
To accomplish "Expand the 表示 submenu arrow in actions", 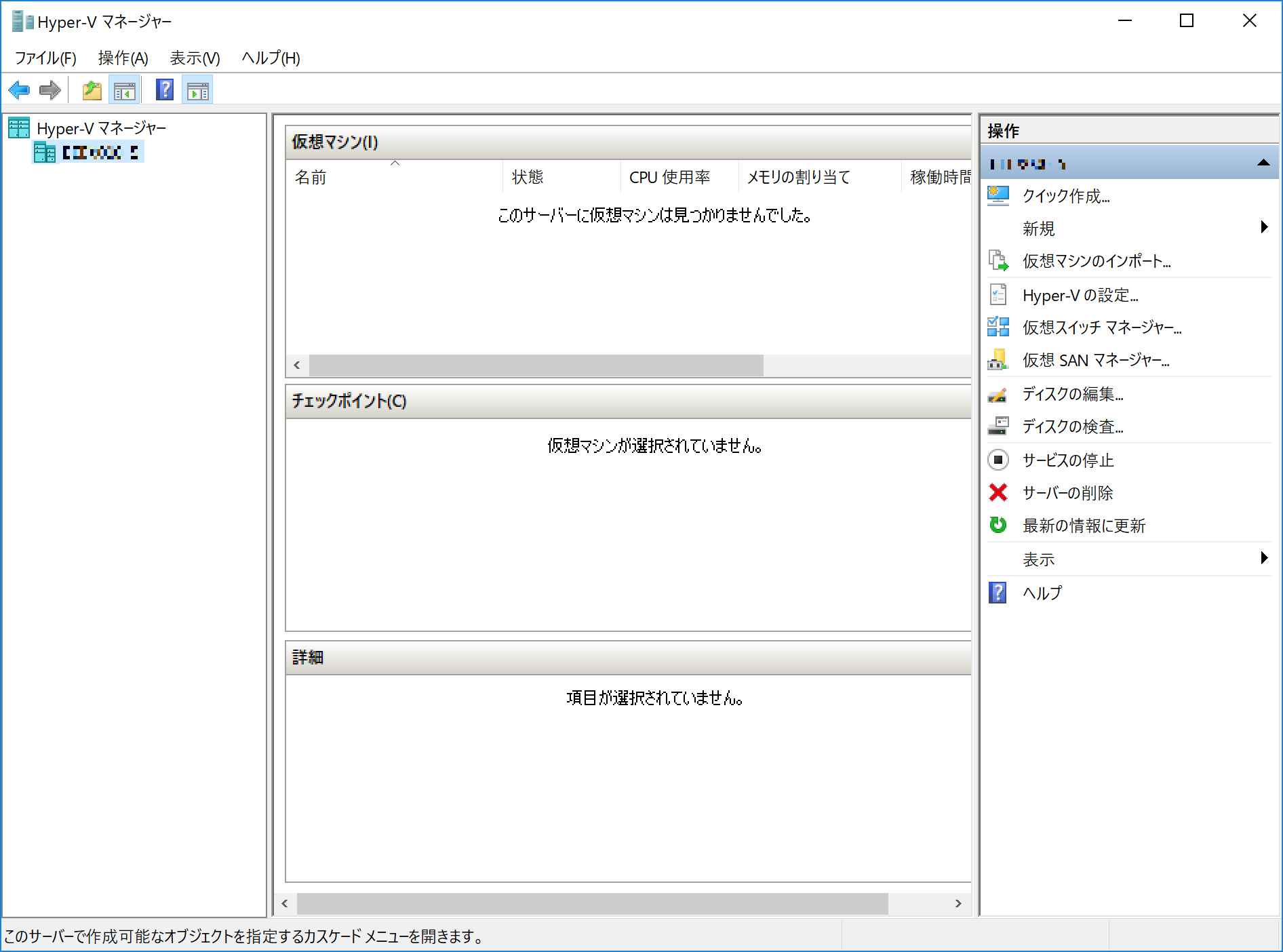I will pos(1264,558).
